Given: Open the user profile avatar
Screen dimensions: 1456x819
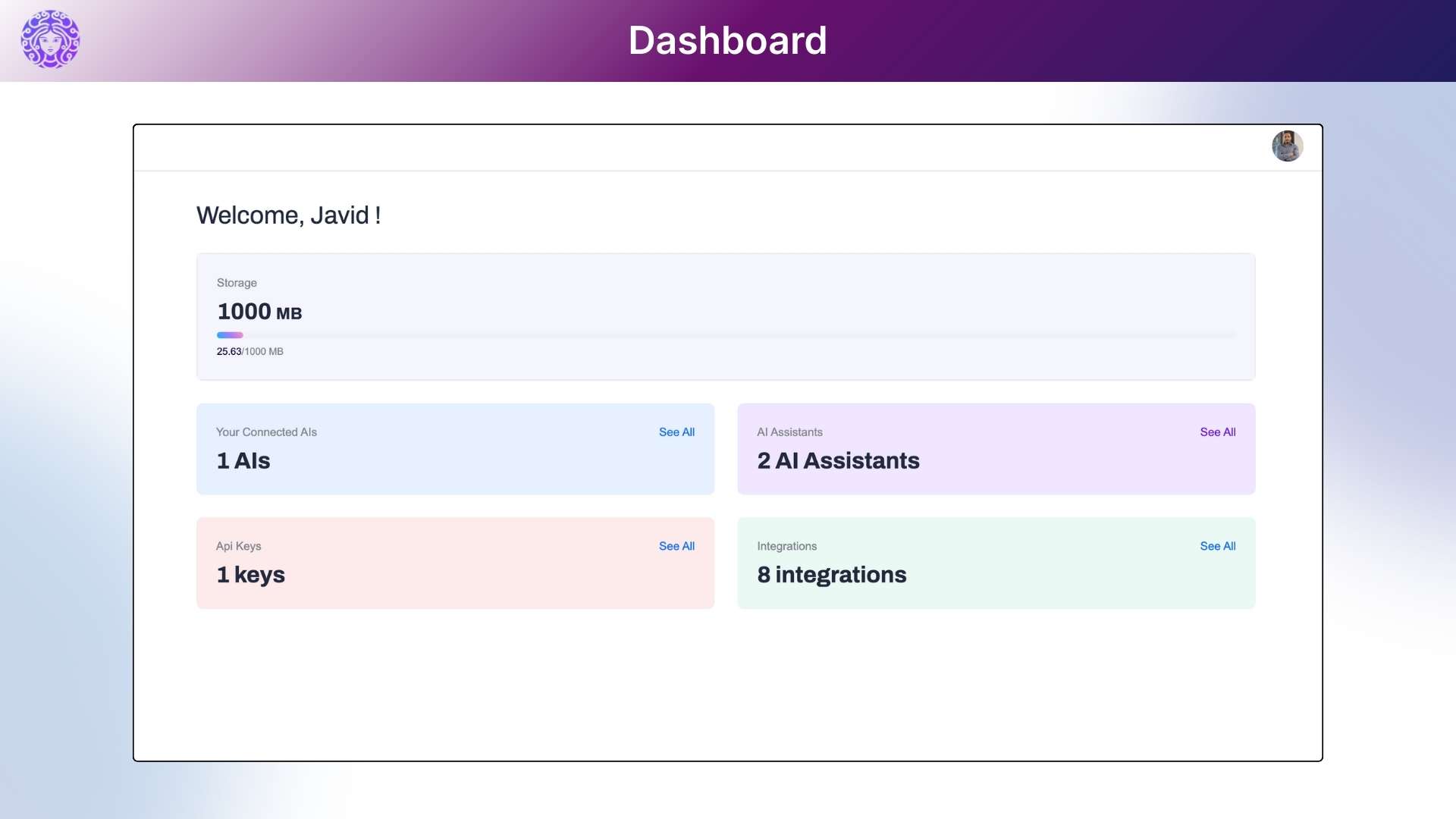Looking at the screenshot, I should (1287, 146).
